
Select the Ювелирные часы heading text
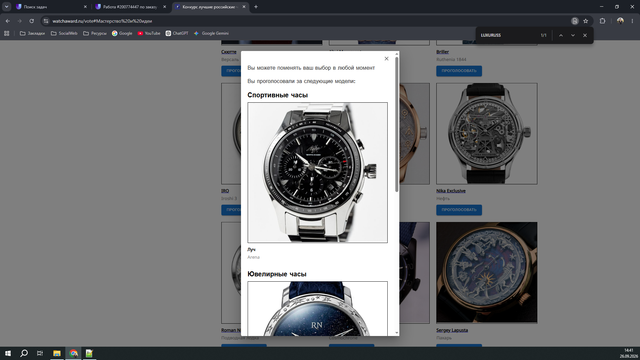point(277,274)
